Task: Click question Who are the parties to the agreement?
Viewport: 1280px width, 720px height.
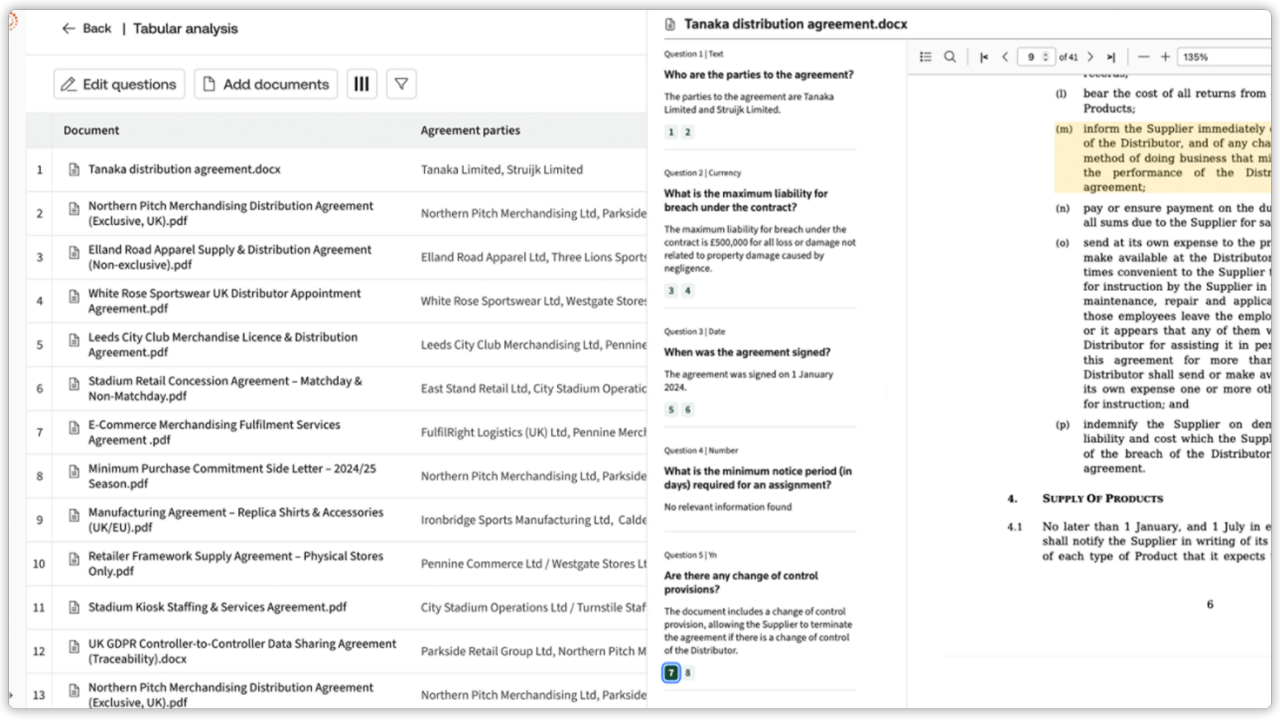Action: point(759,75)
